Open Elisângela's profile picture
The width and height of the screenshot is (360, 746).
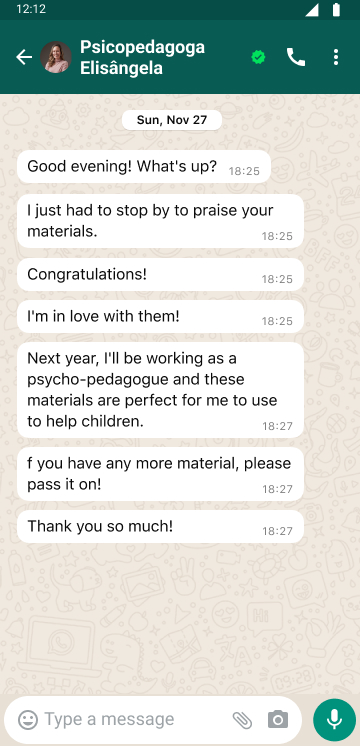[56, 57]
